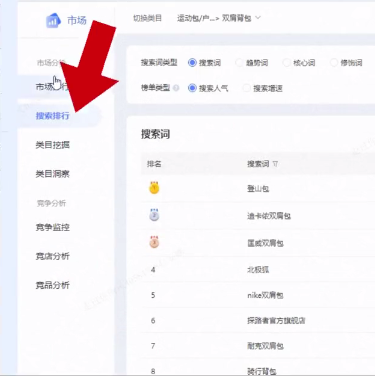Open 类目洞察 in the sidebar

pyautogui.click(x=53, y=174)
